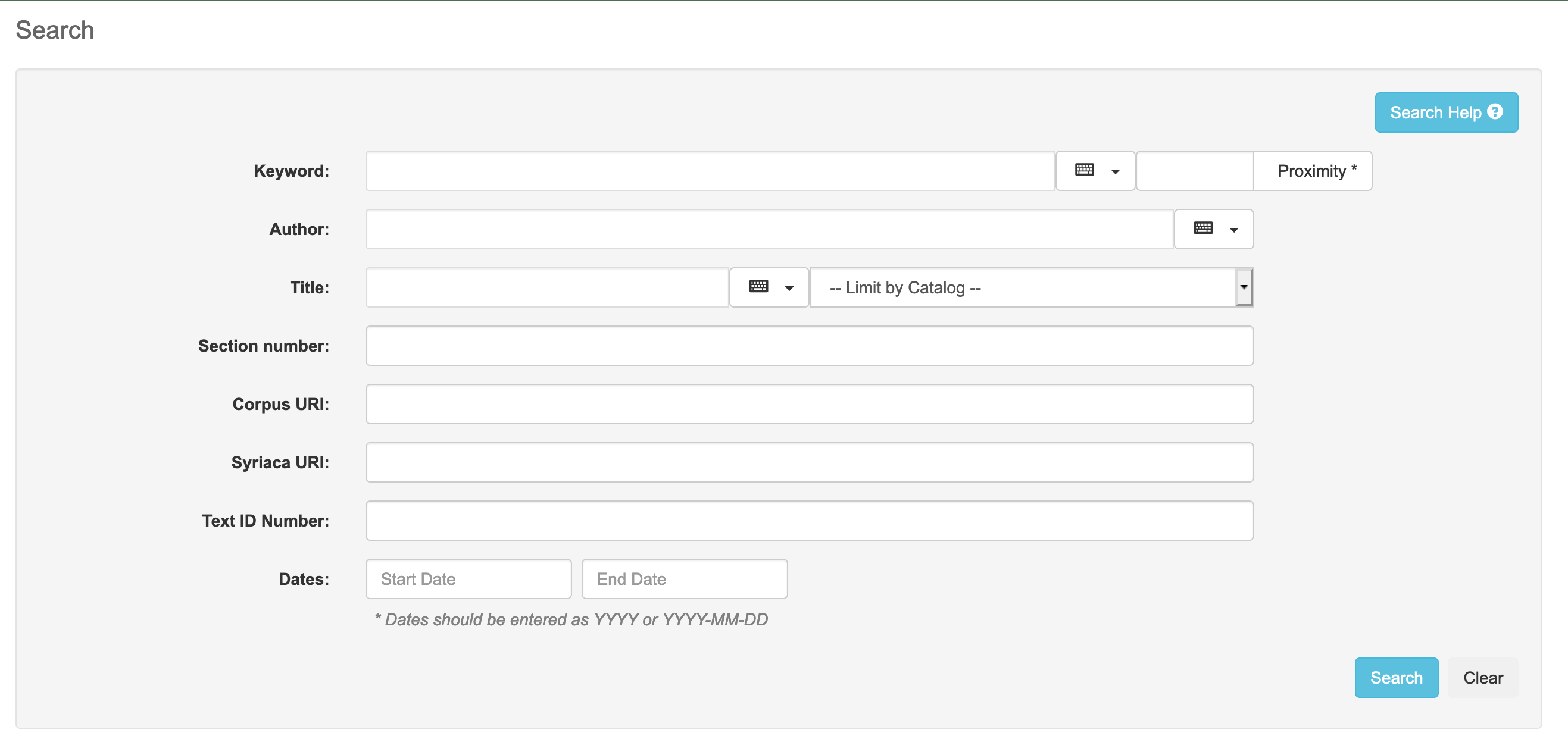Click the End Date field
This screenshot has height=739, width=1568.
pyautogui.click(x=684, y=578)
